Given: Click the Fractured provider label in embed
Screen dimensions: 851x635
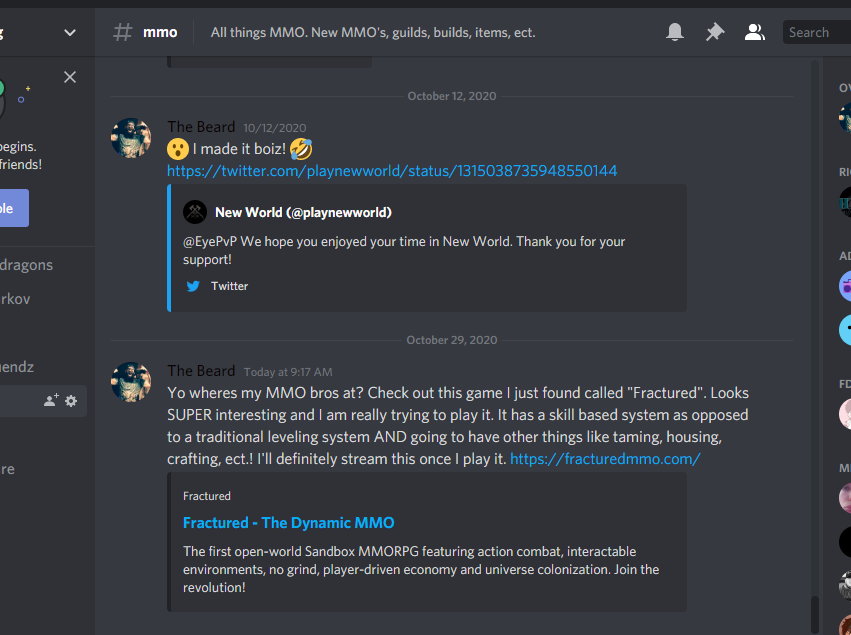Looking at the screenshot, I should 207,496.
